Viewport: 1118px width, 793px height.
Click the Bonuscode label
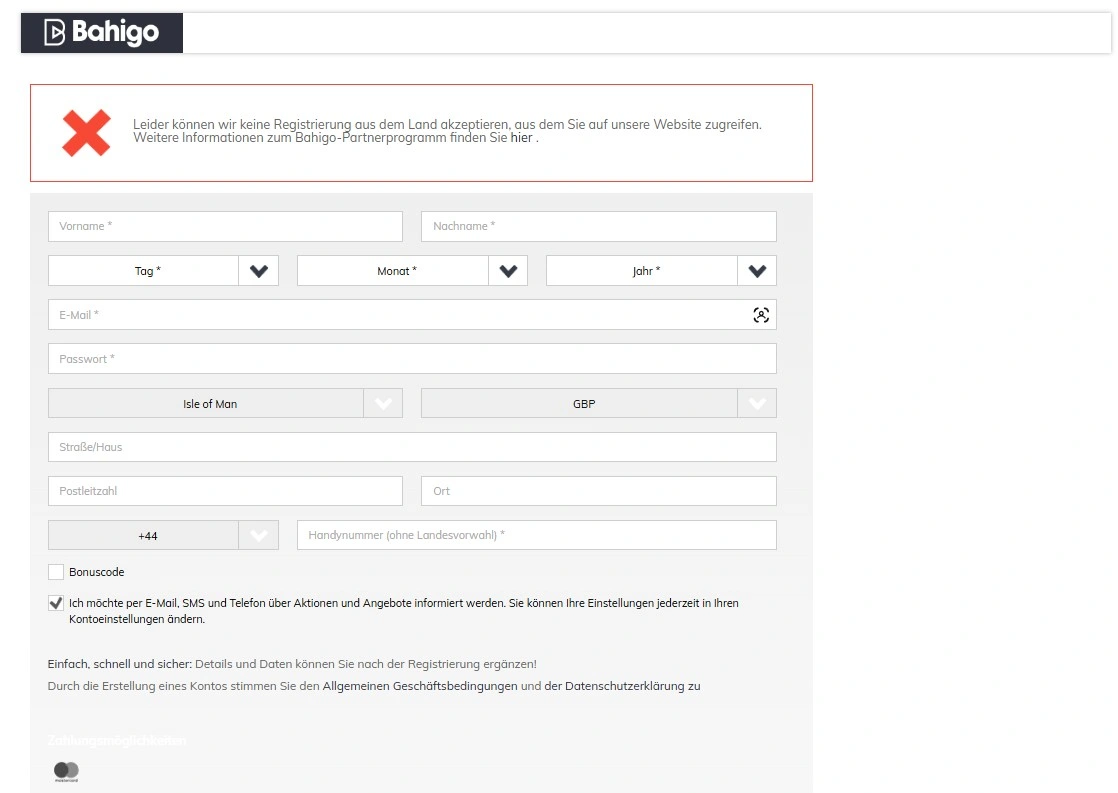tap(97, 572)
